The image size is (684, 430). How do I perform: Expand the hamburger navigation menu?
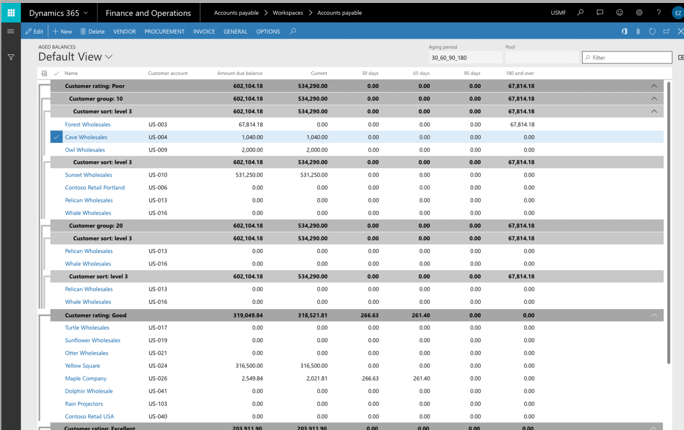pyautogui.click(x=11, y=31)
